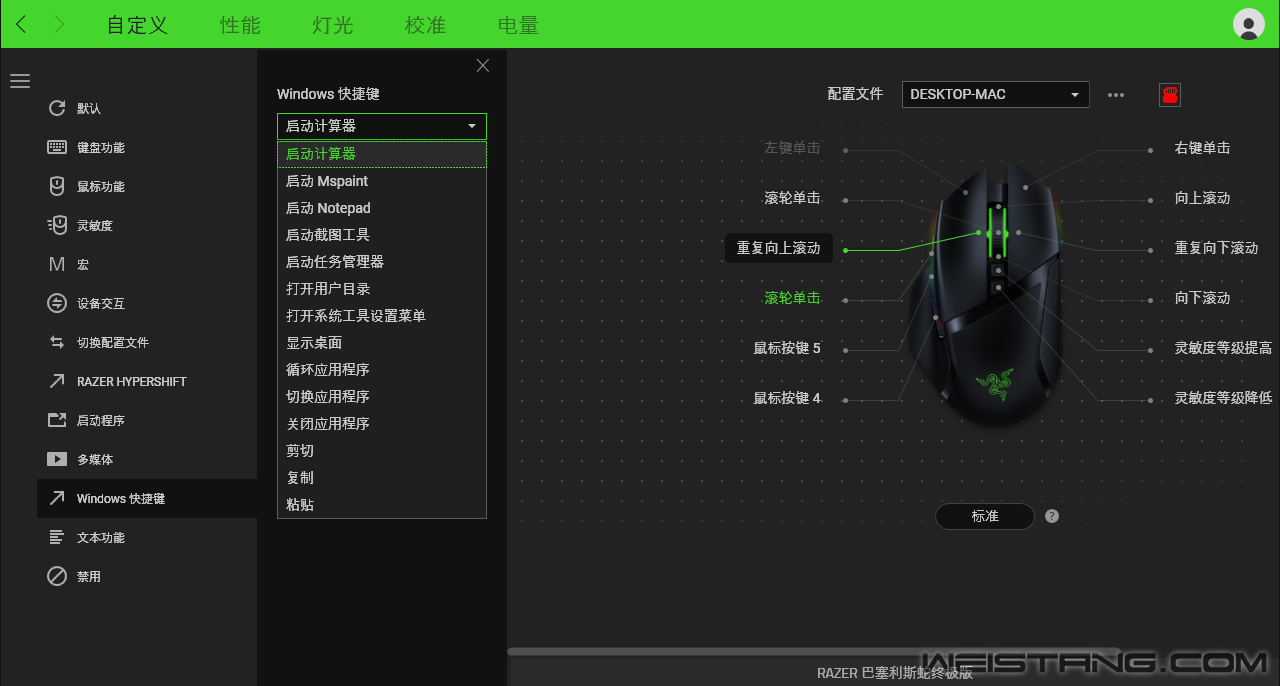Choose 显示桌面 in the shortcut list
The width and height of the screenshot is (1280, 686).
click(x=314, y=343)
